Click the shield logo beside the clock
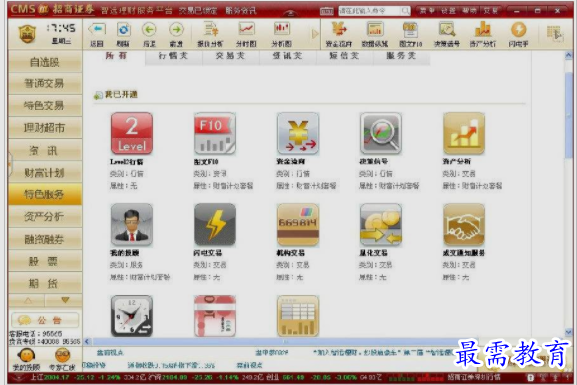The image size is (577, 385). tap(27, 33)
